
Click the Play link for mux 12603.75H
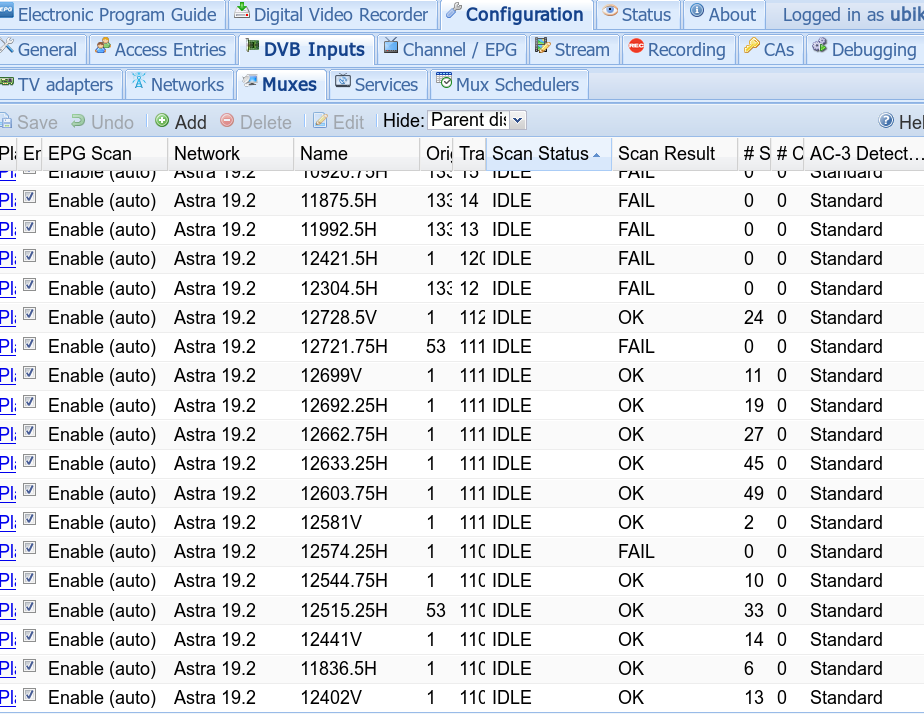click(x=8, y=493)
